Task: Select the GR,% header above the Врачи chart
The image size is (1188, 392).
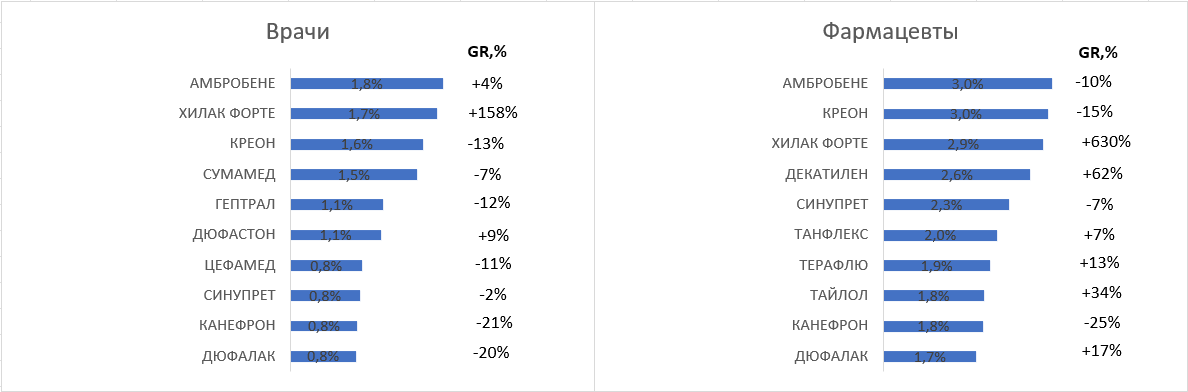Action: click(x=487, y=52)
